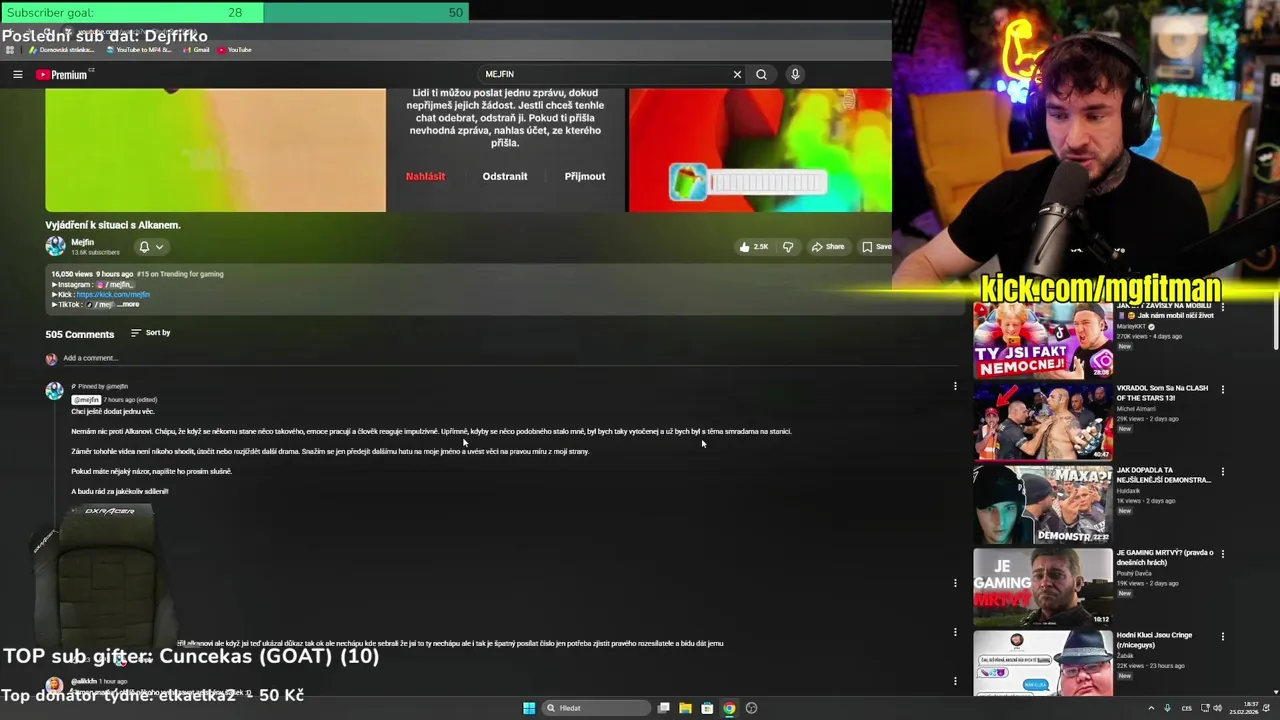The height and width of the screenshot is (720, 1280).
Task: Click Odstranit in video overlay
Action: pyautogui.click(x=505, y=176)
